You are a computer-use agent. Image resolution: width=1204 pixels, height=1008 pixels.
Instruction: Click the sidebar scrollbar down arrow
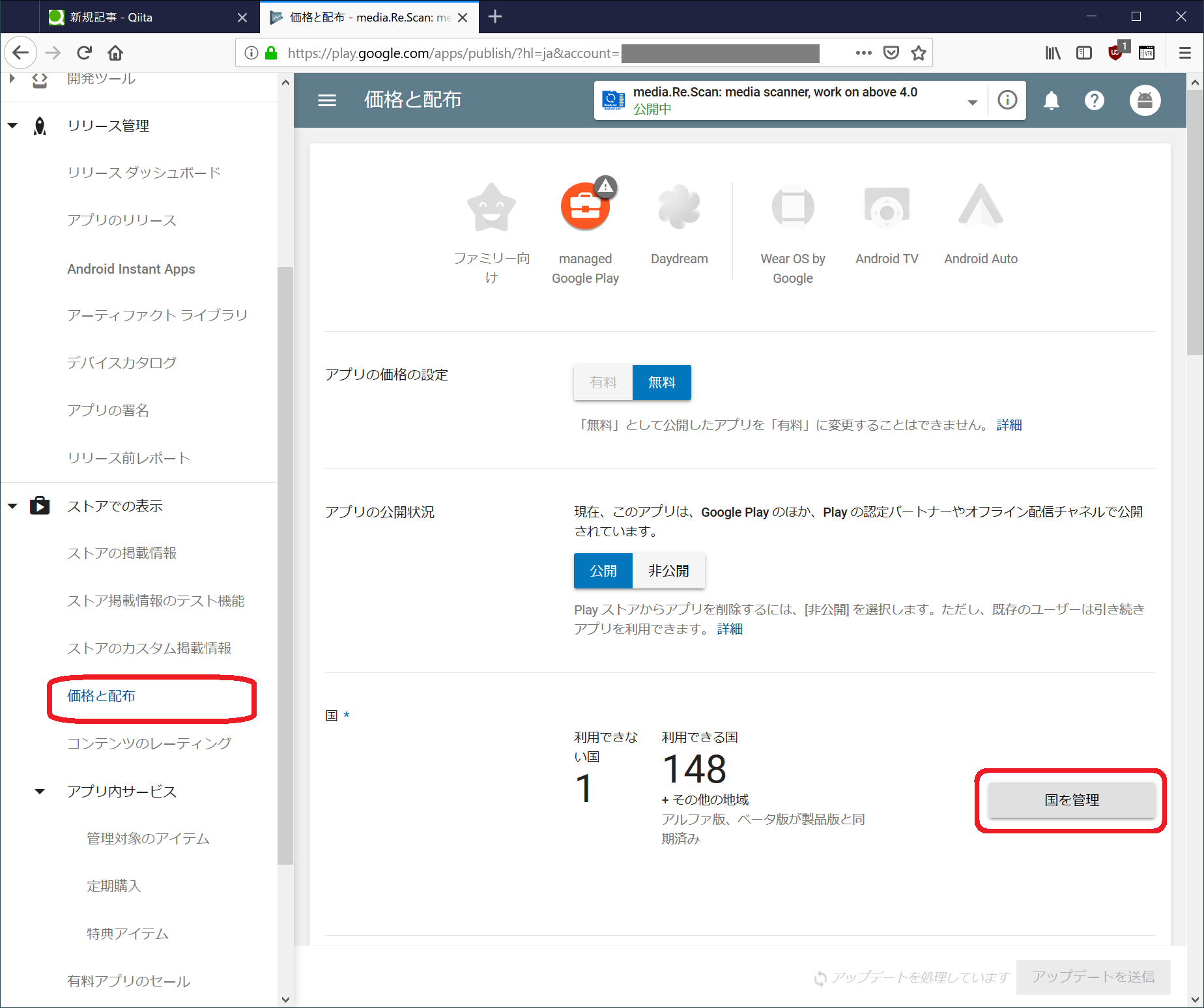click(x=285, y=999)
